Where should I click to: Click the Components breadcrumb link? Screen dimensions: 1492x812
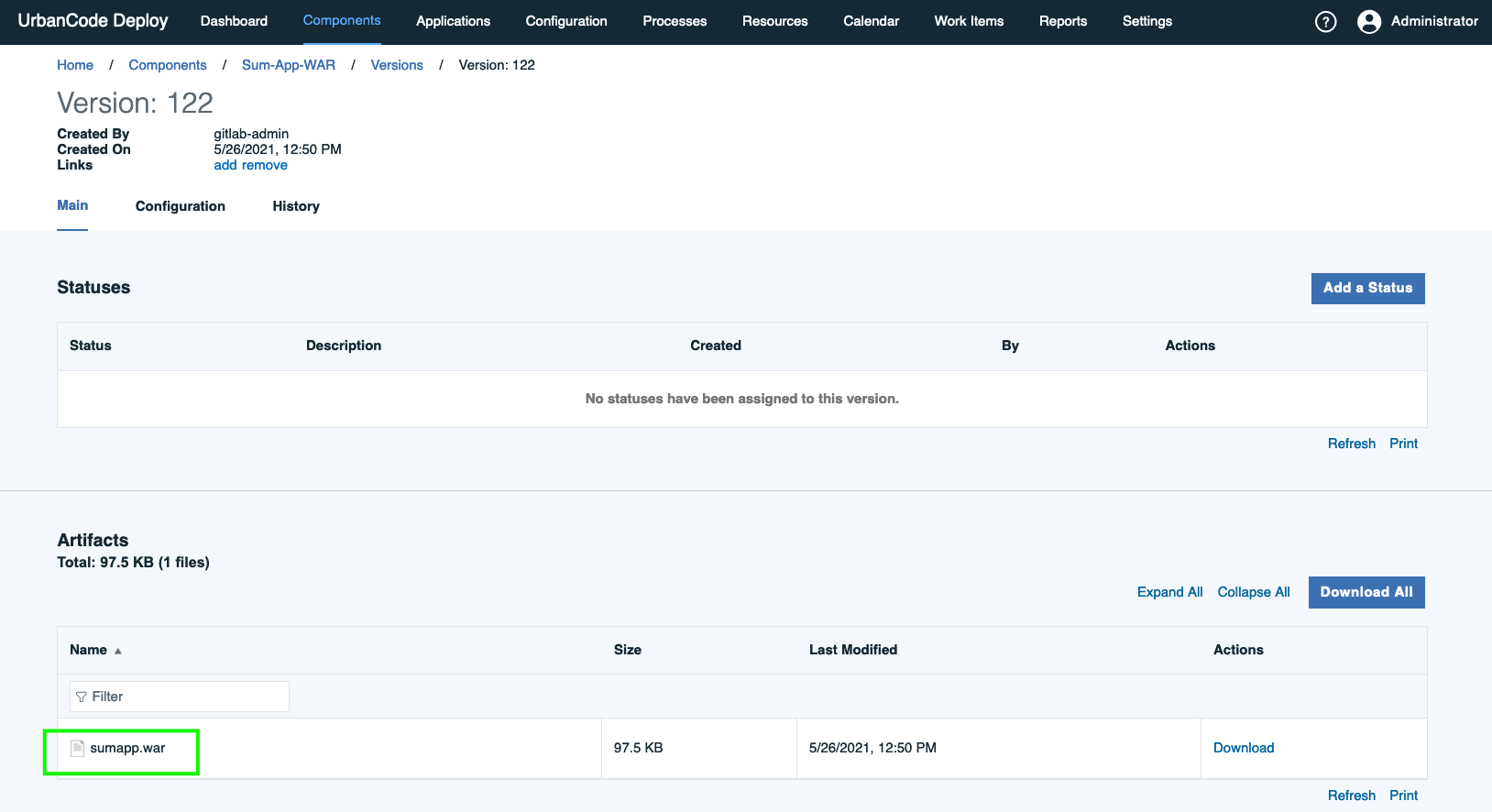coord(168,65)
